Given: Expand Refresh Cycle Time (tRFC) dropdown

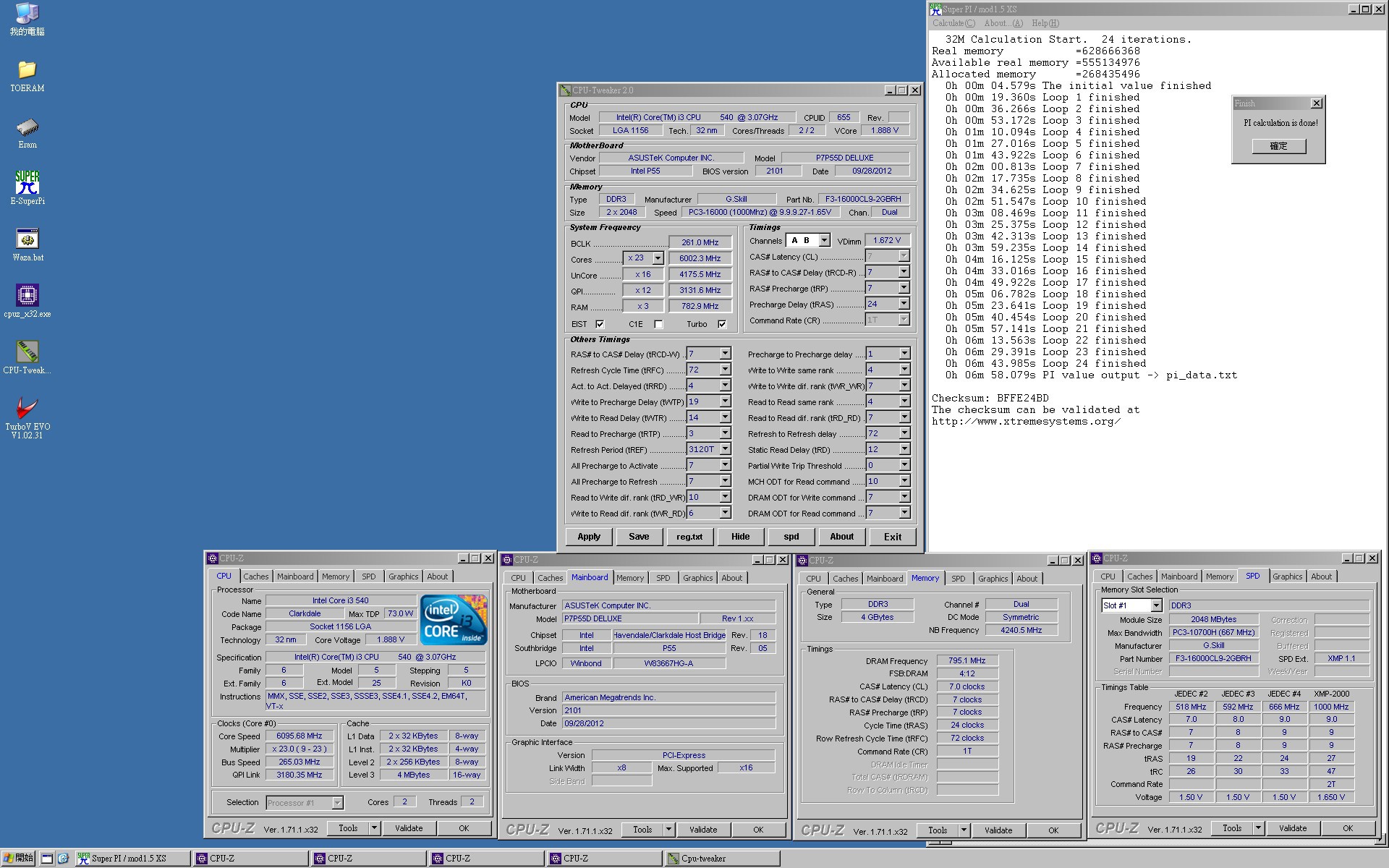Looking at the screenshot, I should [x=725, y=370].
